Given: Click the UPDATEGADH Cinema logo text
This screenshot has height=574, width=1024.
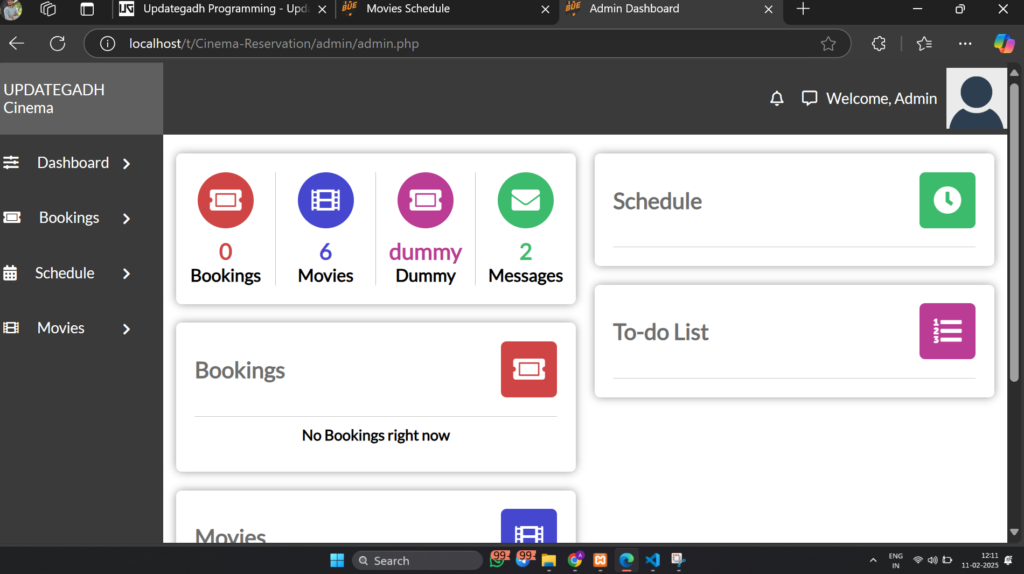Looking at the screenshot, I should tap(54, 99).
